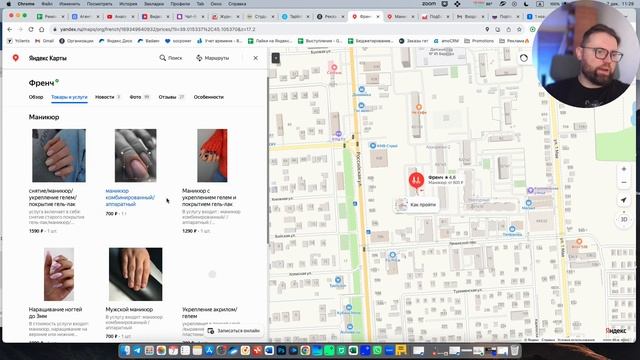This screenshot has height=360, width=640.
Task: Open Telegram from the Dock
Action: pos(137,351)
